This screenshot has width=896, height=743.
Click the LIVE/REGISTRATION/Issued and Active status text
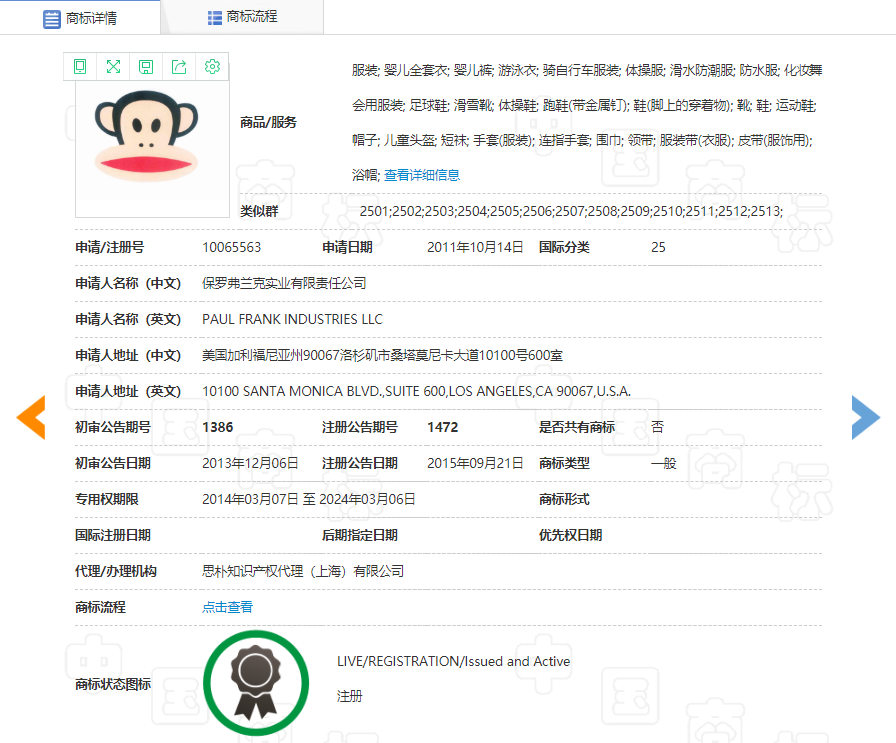pyautogui.click(x=453, y=661)
